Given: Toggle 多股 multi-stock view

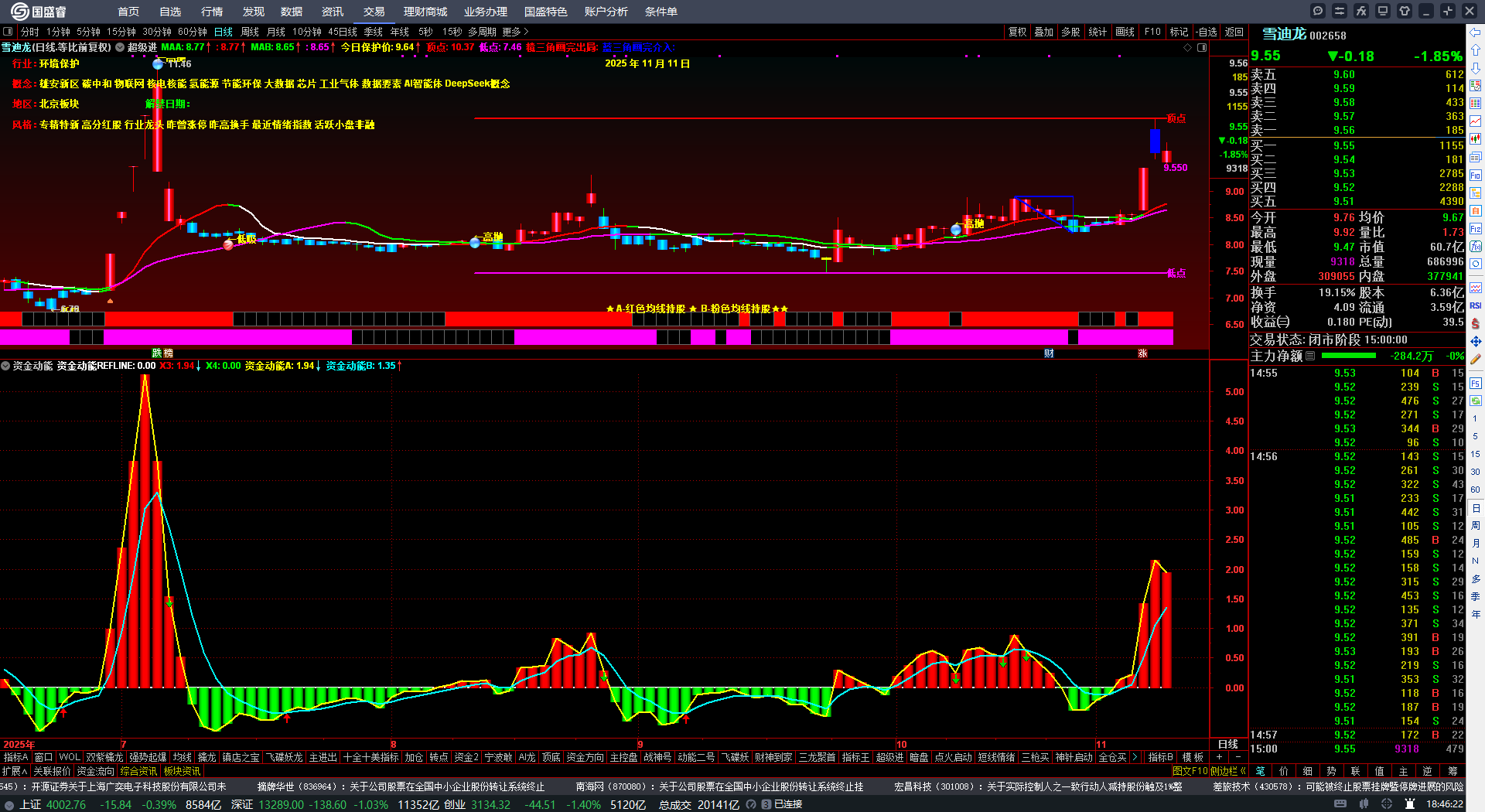Looking at the screenshot, I should pos(1070,32).
